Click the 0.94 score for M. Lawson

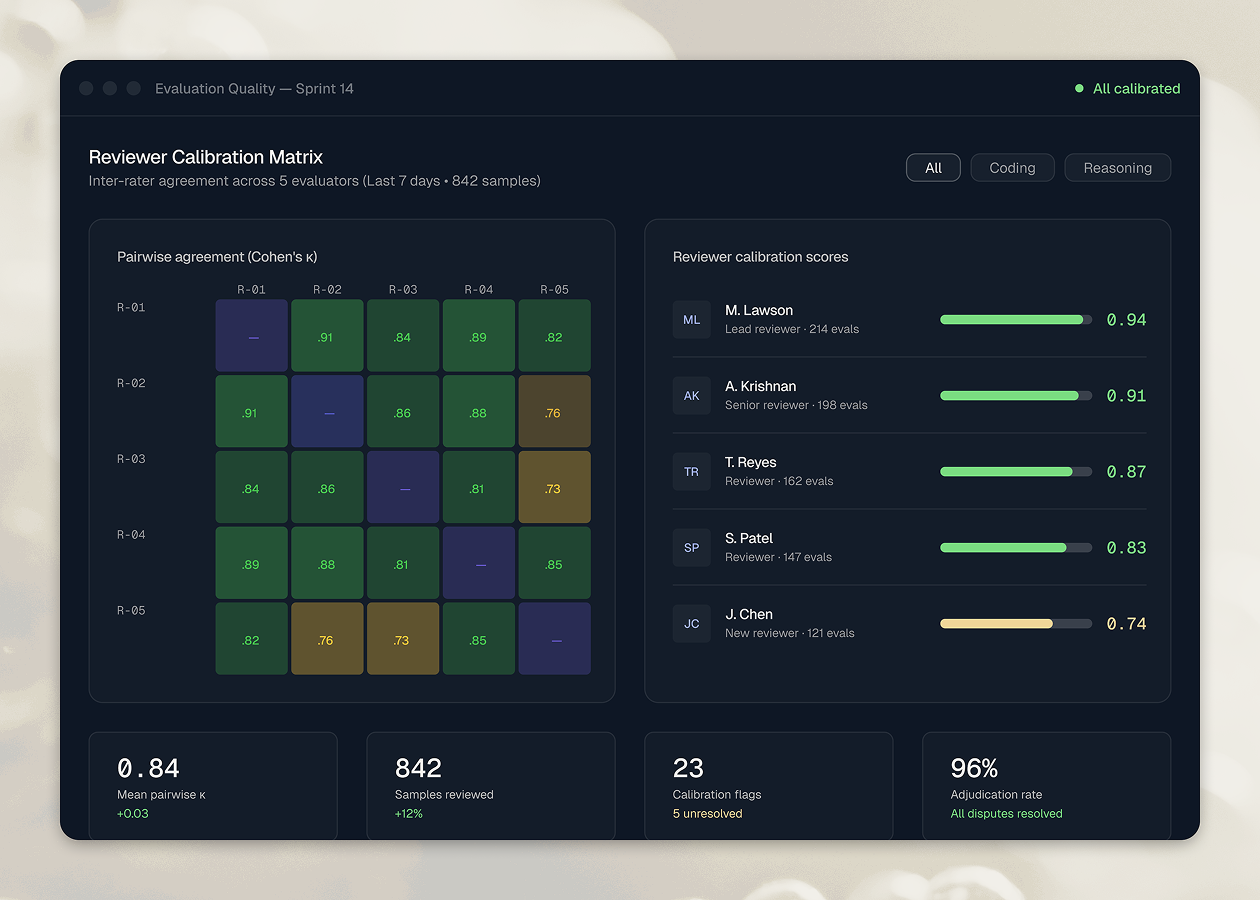tap(1126, 320)
